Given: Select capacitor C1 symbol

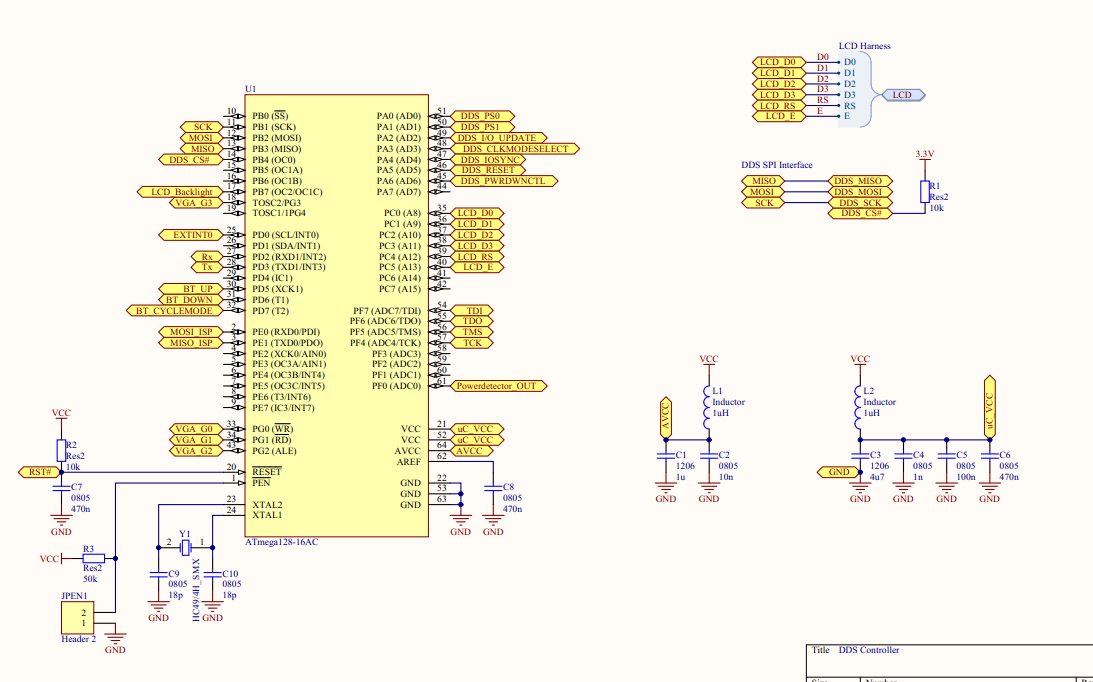Looking at the screenshot, I should 666,455.
